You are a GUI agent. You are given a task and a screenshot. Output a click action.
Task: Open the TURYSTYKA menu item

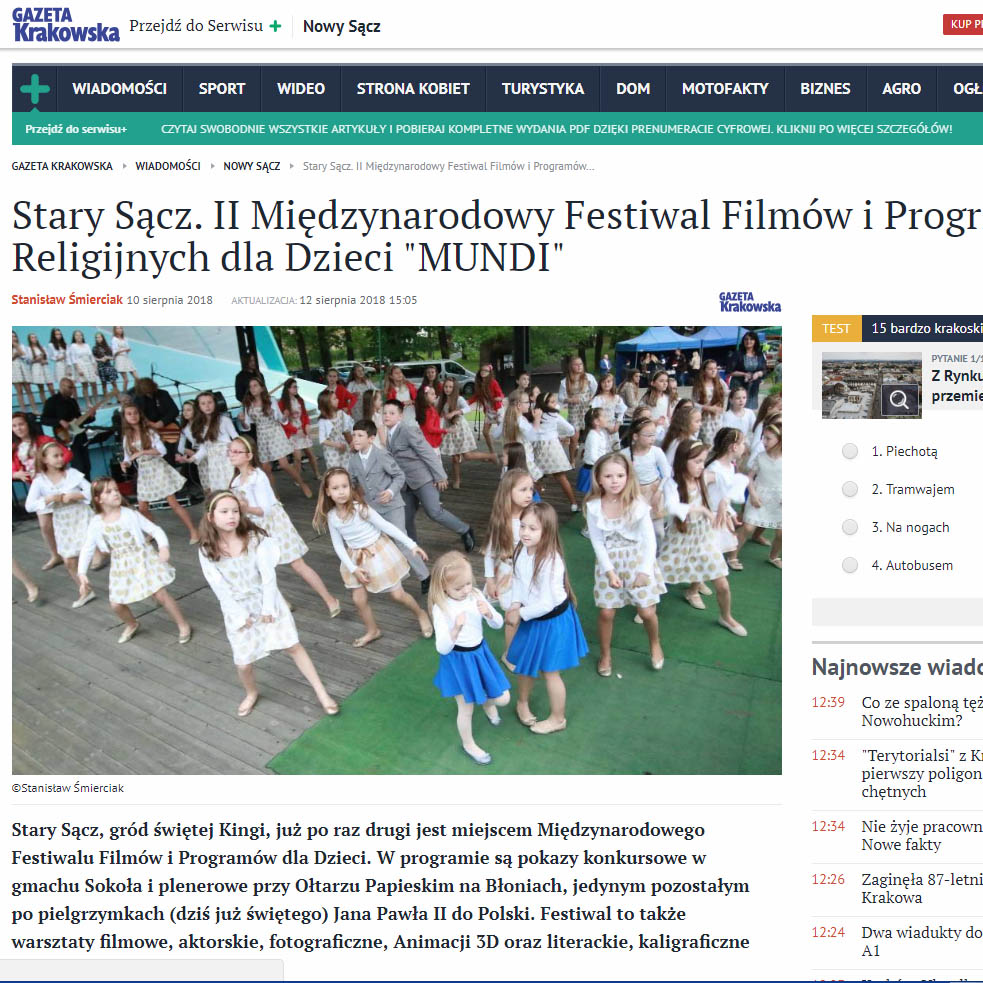(542, 88)
